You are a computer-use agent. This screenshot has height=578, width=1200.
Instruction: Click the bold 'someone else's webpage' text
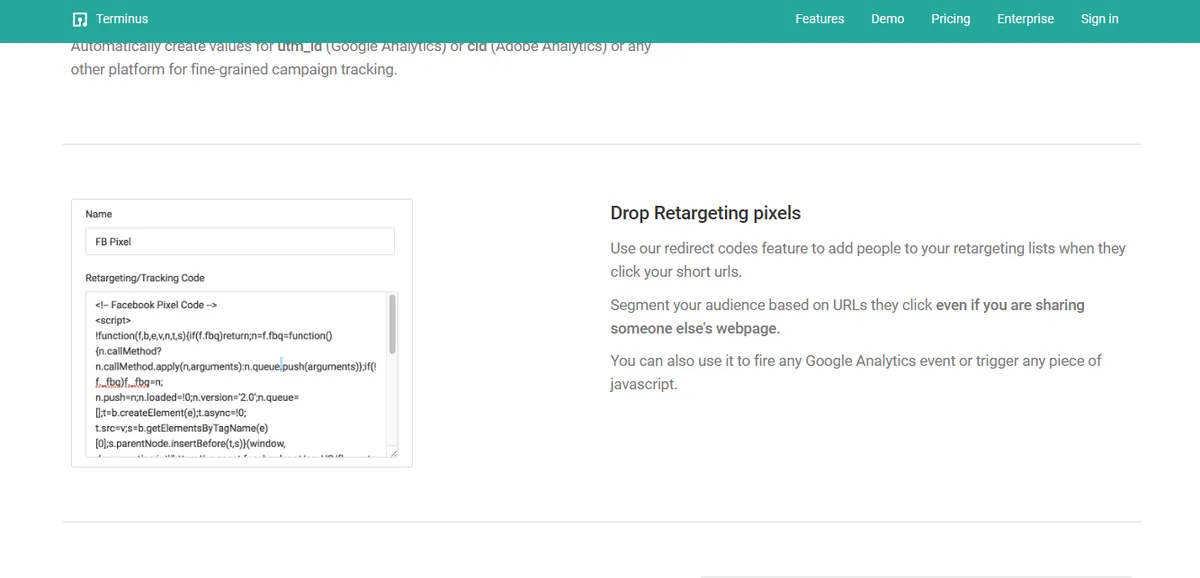coord(695,328)
